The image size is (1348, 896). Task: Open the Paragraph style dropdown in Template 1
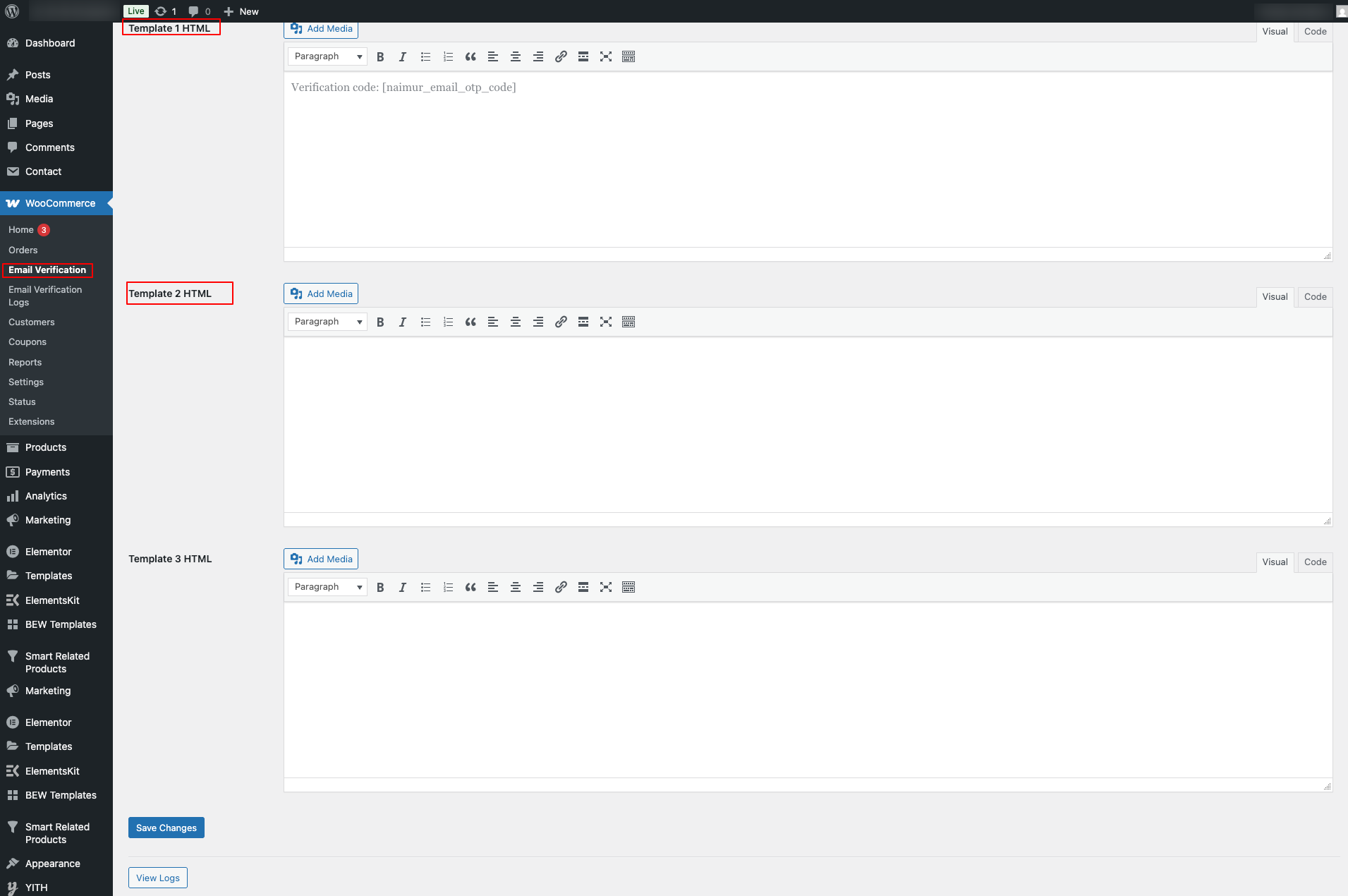327,56
